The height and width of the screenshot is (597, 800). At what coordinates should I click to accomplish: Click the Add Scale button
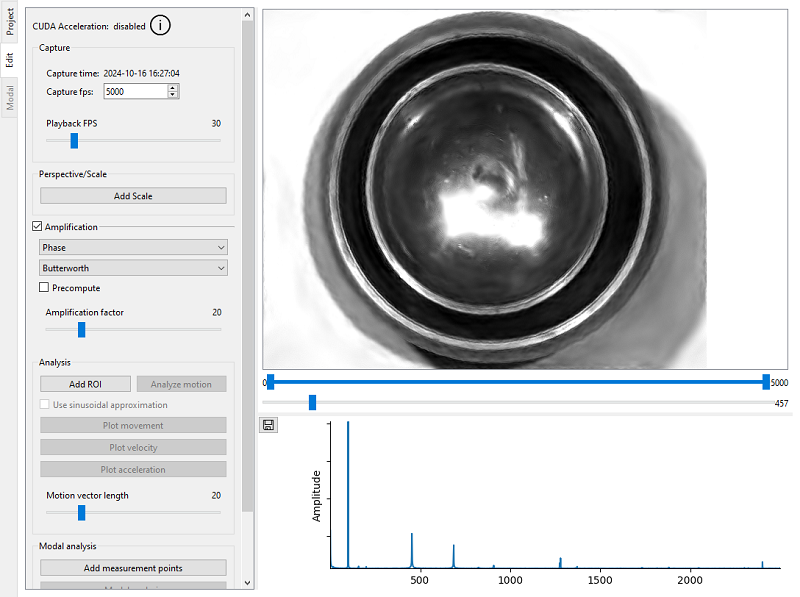coord(133,195)
